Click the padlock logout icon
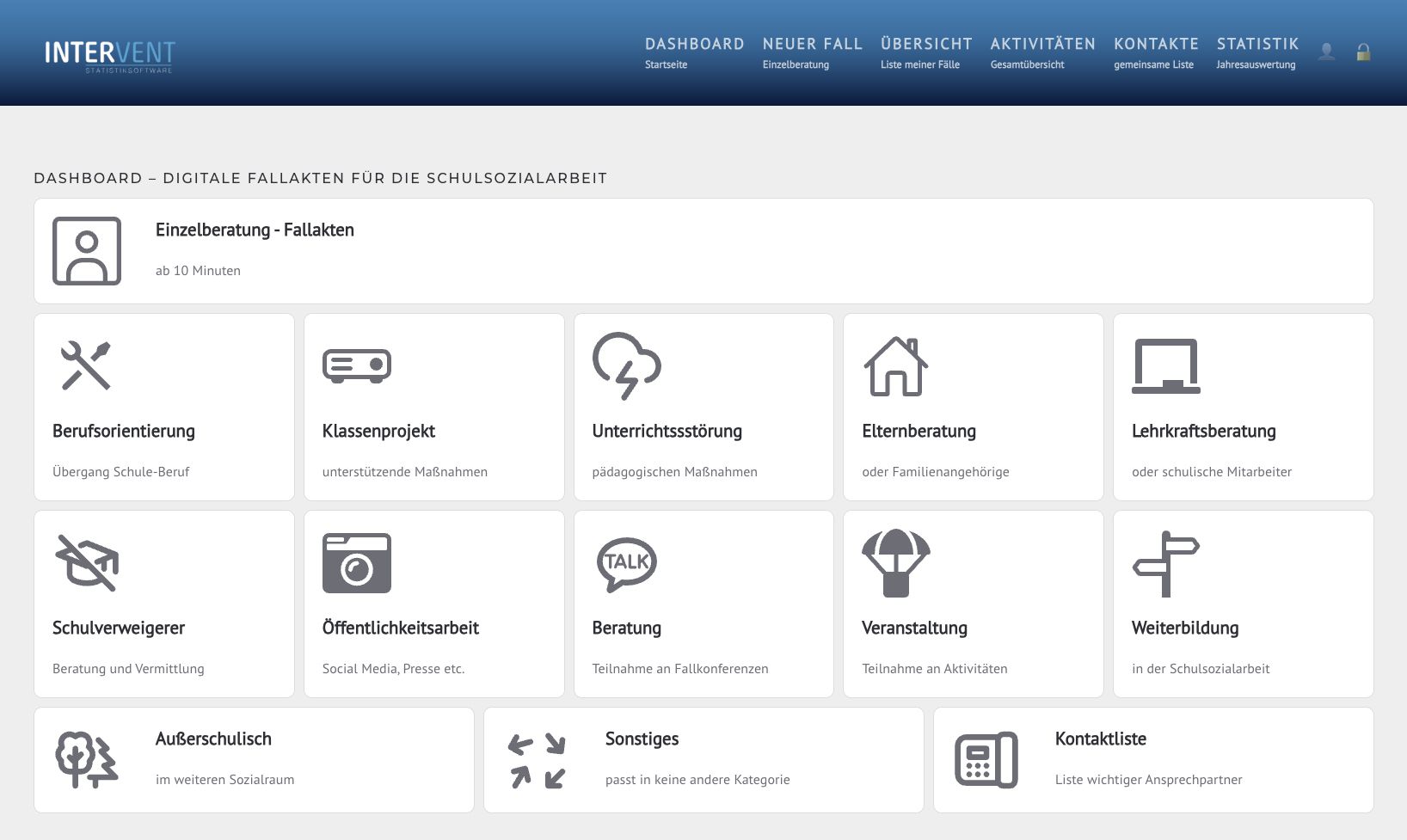This screenshot has height=840, width=1407. tap(1362, 53)
